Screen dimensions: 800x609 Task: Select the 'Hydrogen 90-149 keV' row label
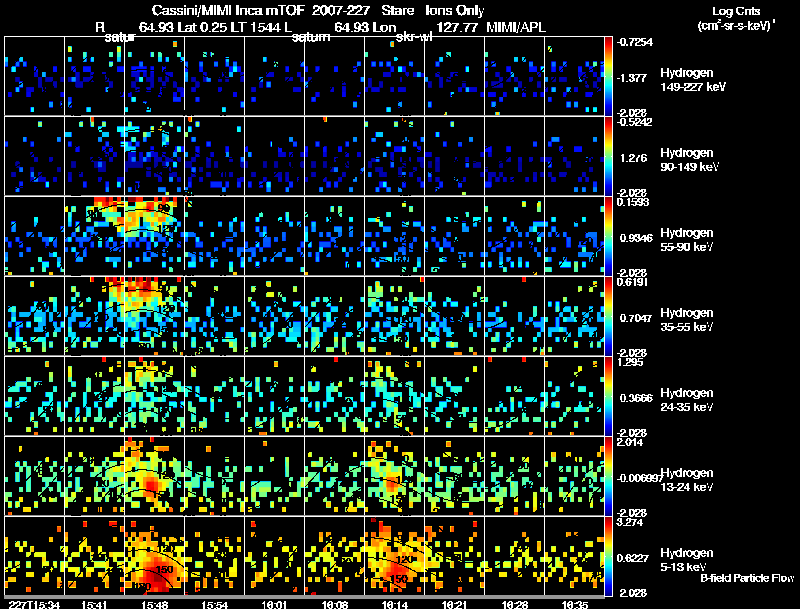pos(689,160)
